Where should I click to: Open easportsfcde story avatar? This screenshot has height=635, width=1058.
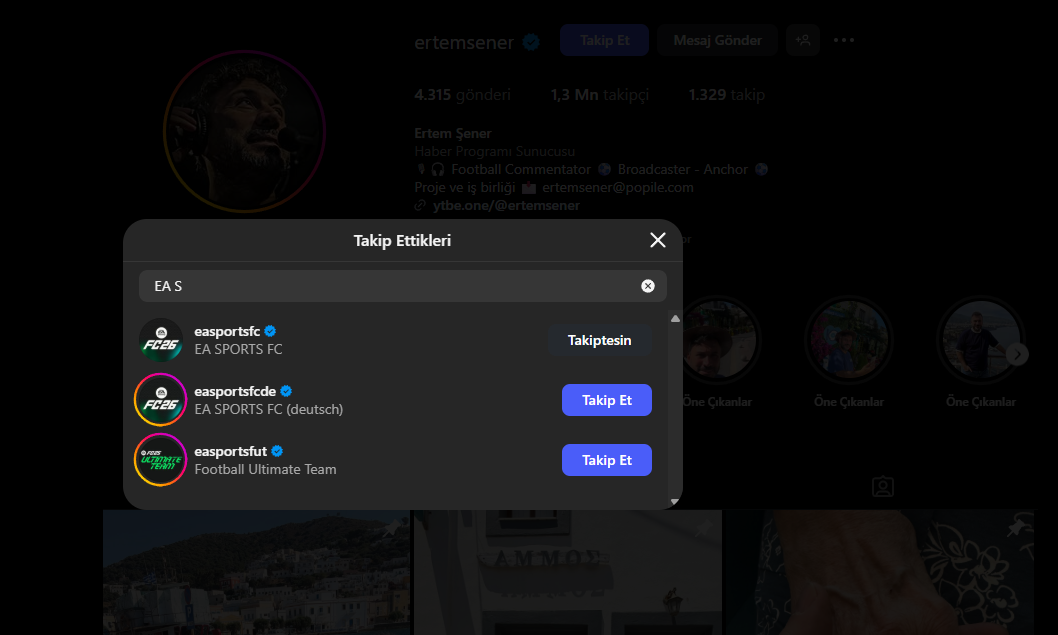[x=161, y=400]
